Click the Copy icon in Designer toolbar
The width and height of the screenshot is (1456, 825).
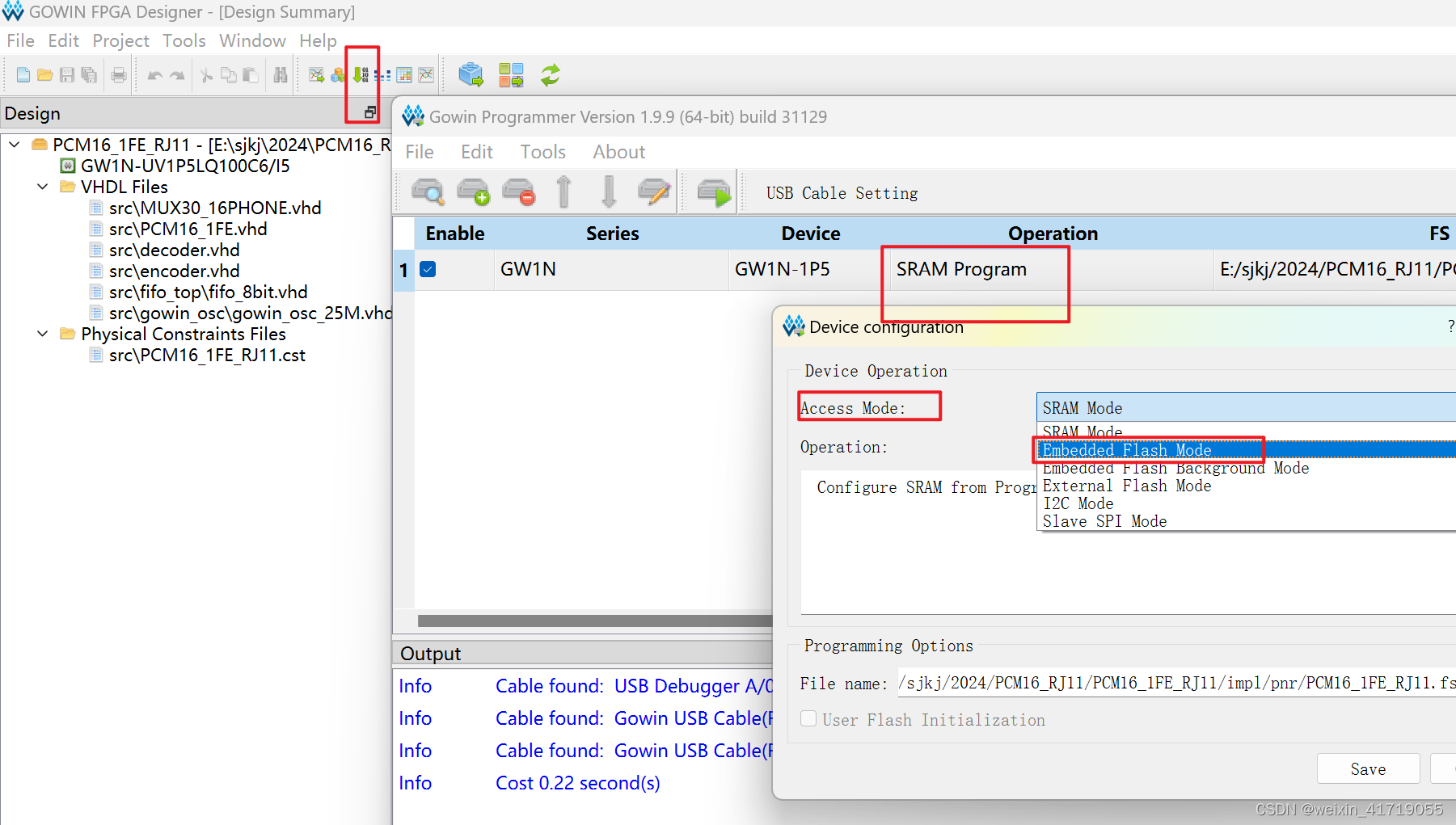[x=229, y=75]
